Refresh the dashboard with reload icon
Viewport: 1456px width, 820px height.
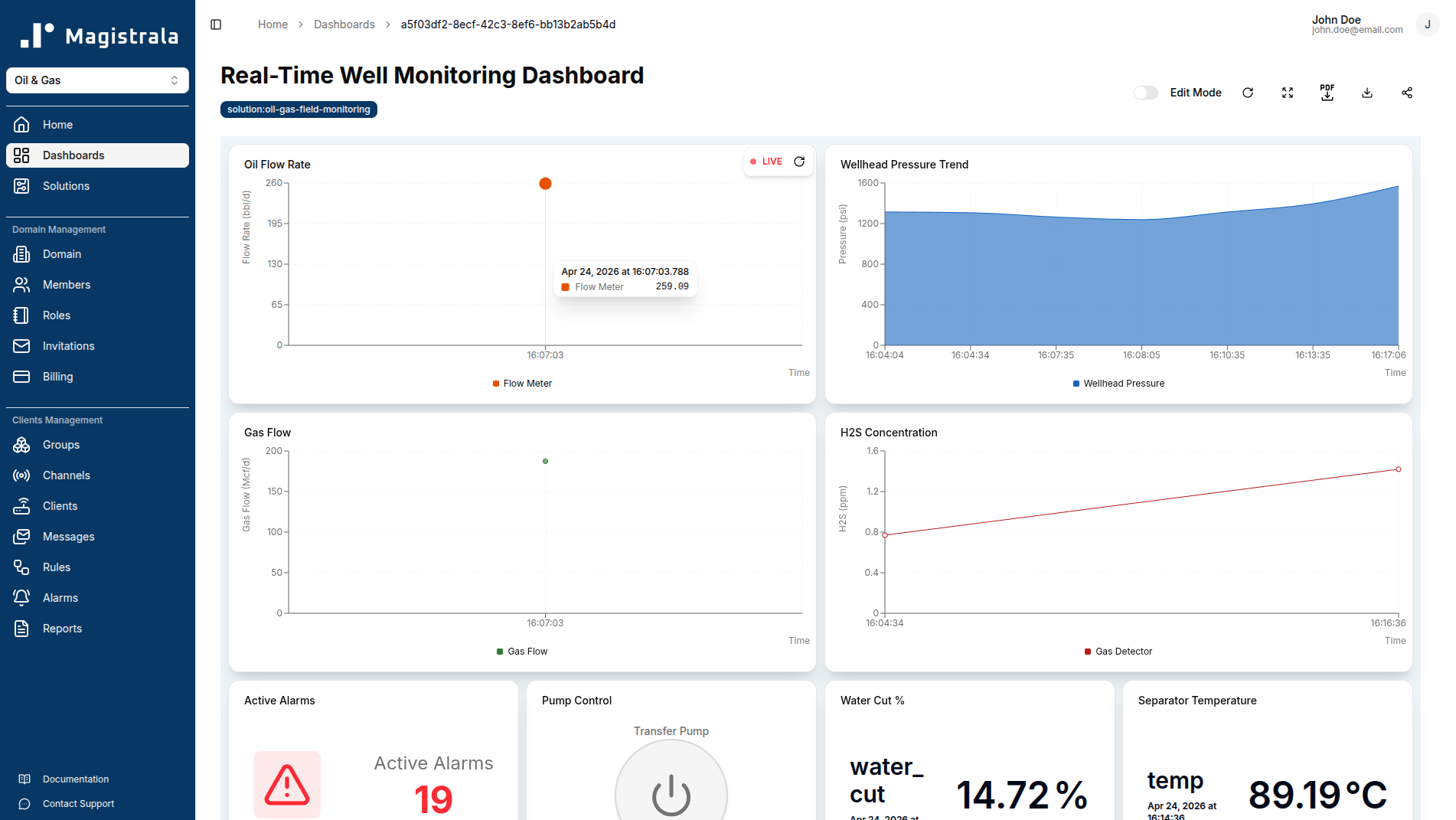(x=1248, y=93)
